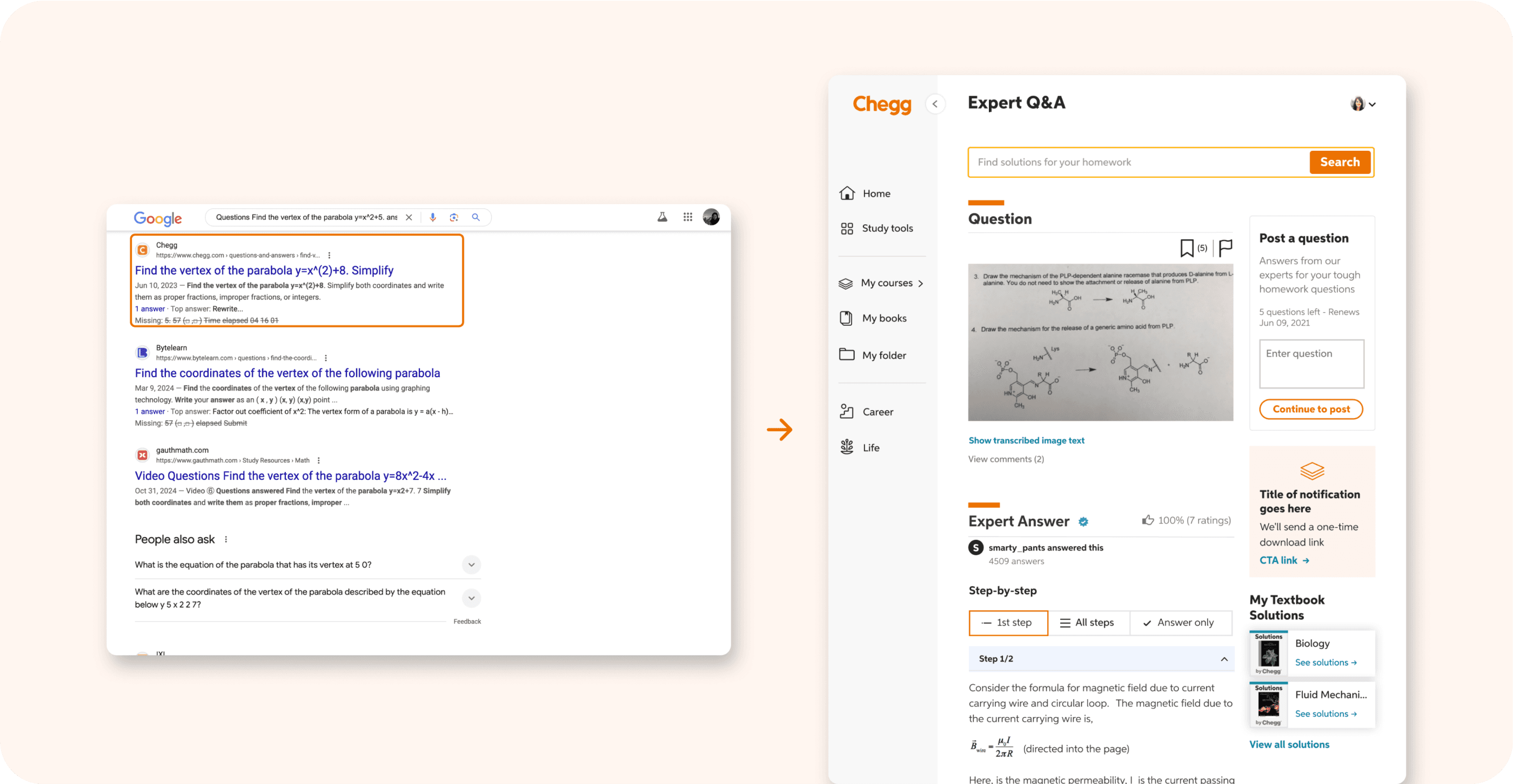This screenshot has width=1513, height=784.
Task: Expand the My courses submenu
Action: tap(920, 283)
